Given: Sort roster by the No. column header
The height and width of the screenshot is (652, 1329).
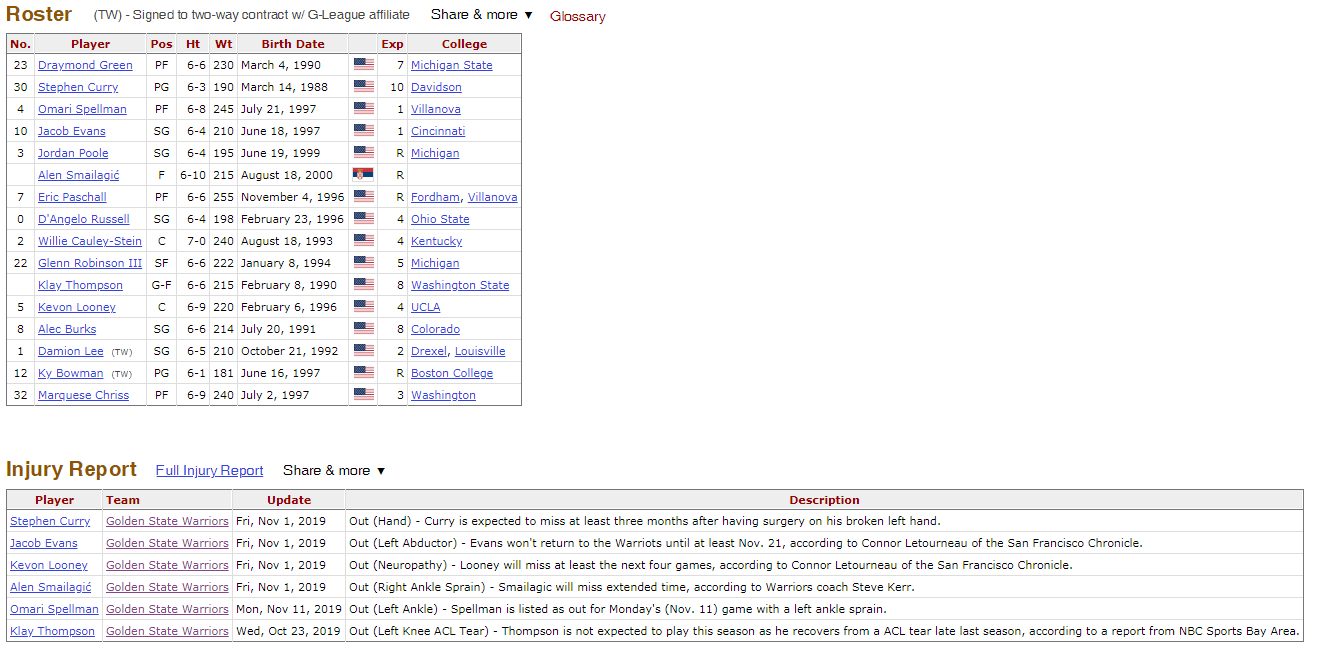Looking at the screenshot, I should 21,44.
